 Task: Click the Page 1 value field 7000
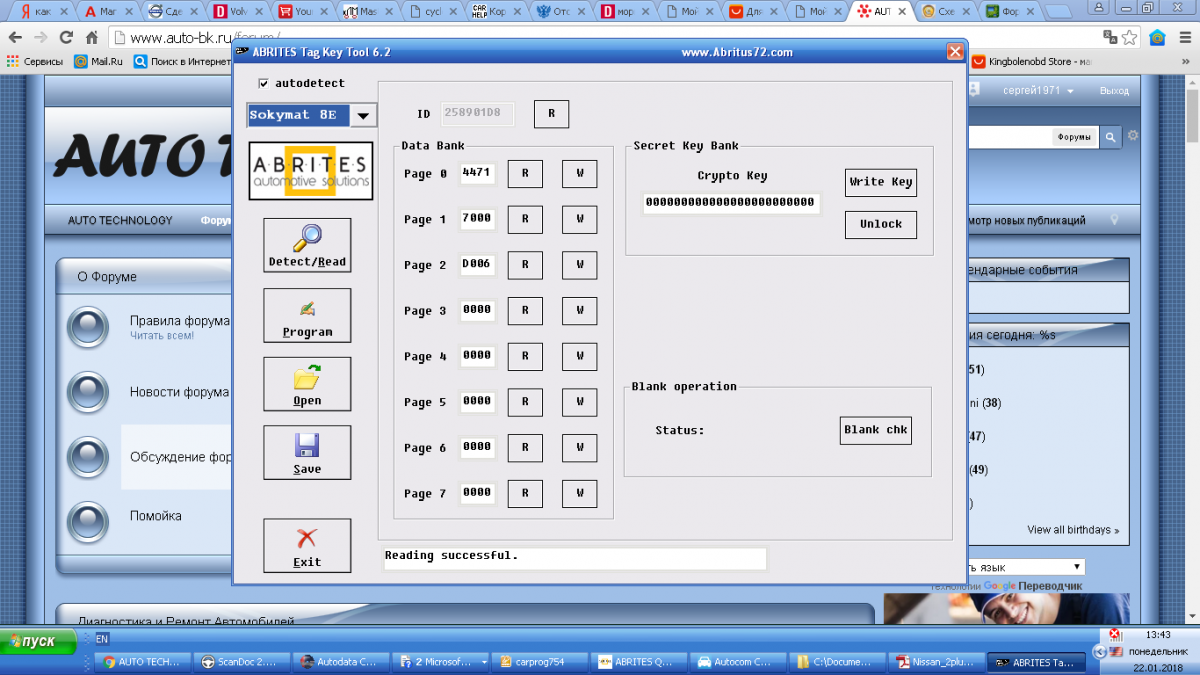477,219
